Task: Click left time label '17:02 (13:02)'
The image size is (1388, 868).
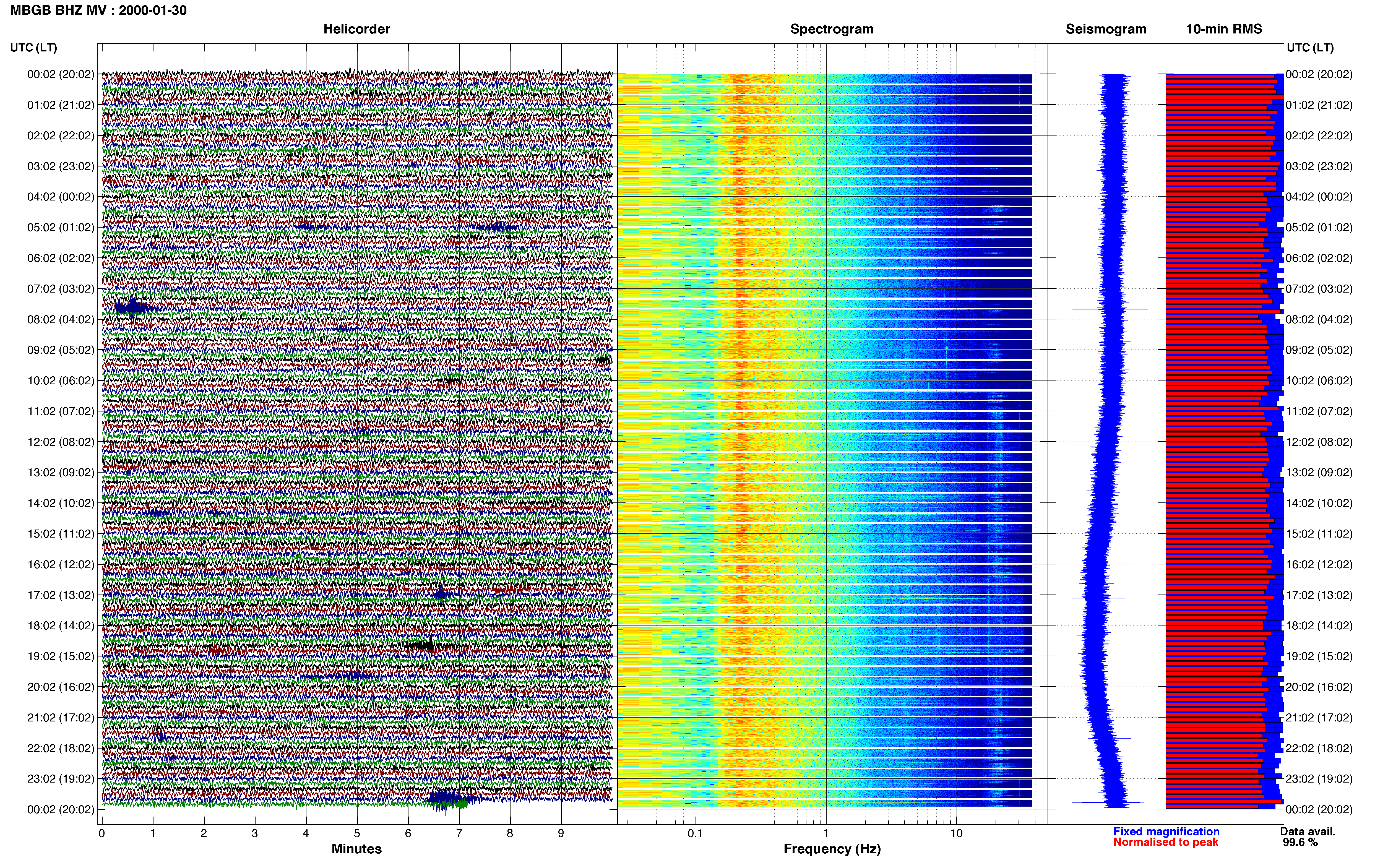Action: [61, 595]
